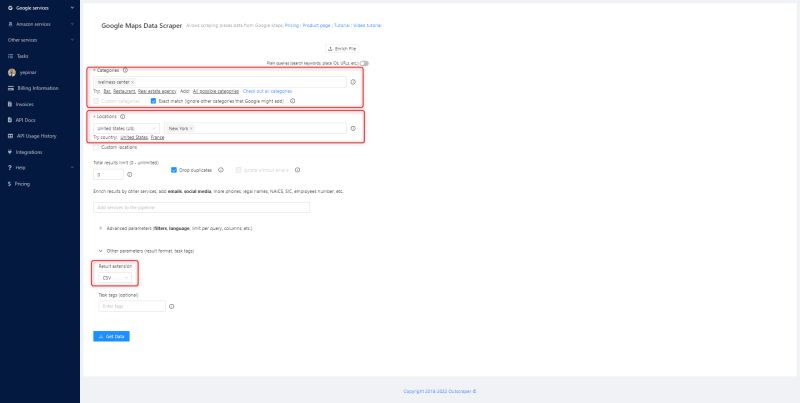Click the yepinar avatar image
Image resolution: width=800 pixels, height=403 pixels.
coord(12,72)
